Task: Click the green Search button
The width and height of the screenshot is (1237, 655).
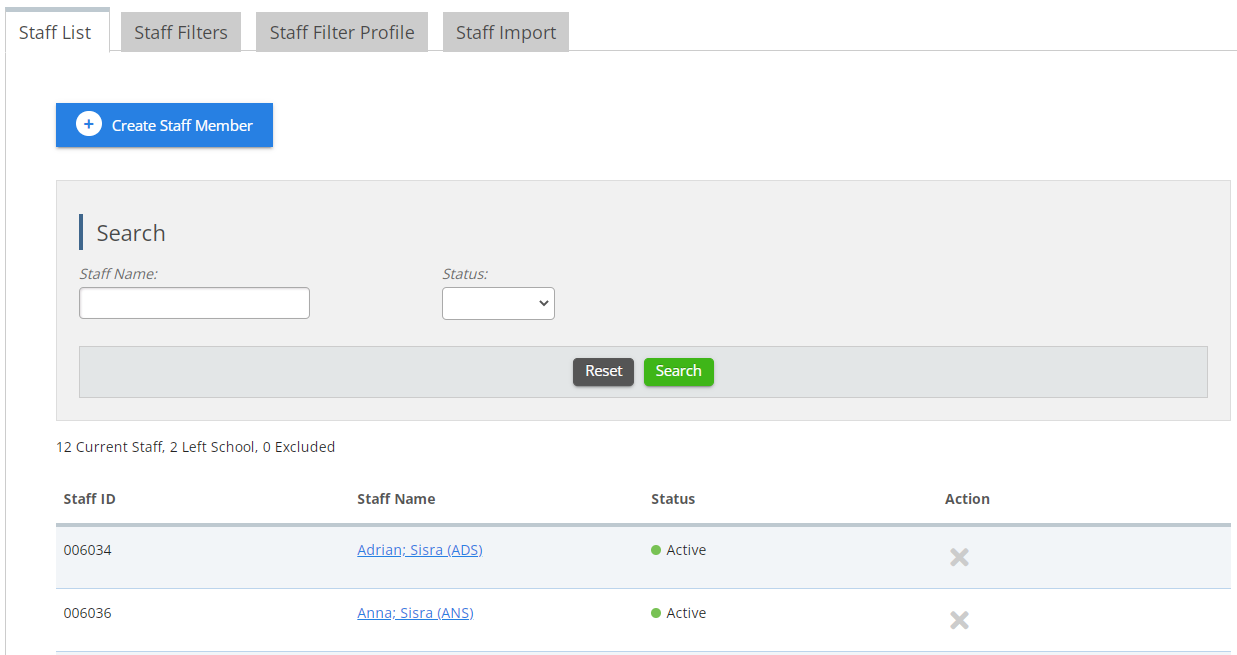Action: point(679,371)
